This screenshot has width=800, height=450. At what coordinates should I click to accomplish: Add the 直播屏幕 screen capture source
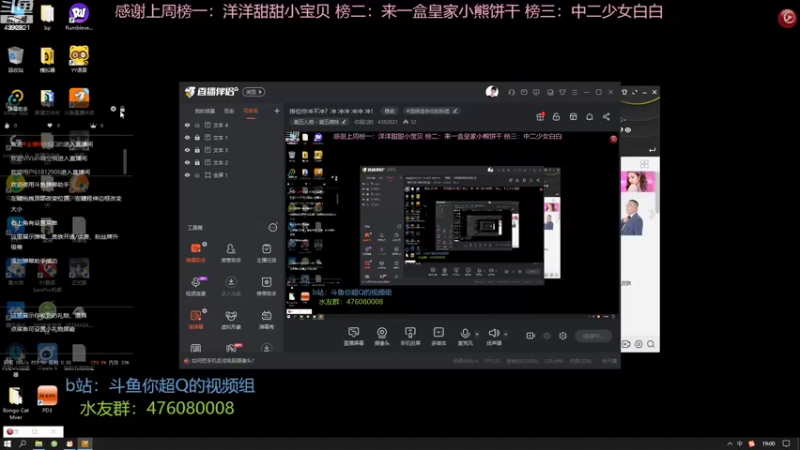[x=354, y=336]
